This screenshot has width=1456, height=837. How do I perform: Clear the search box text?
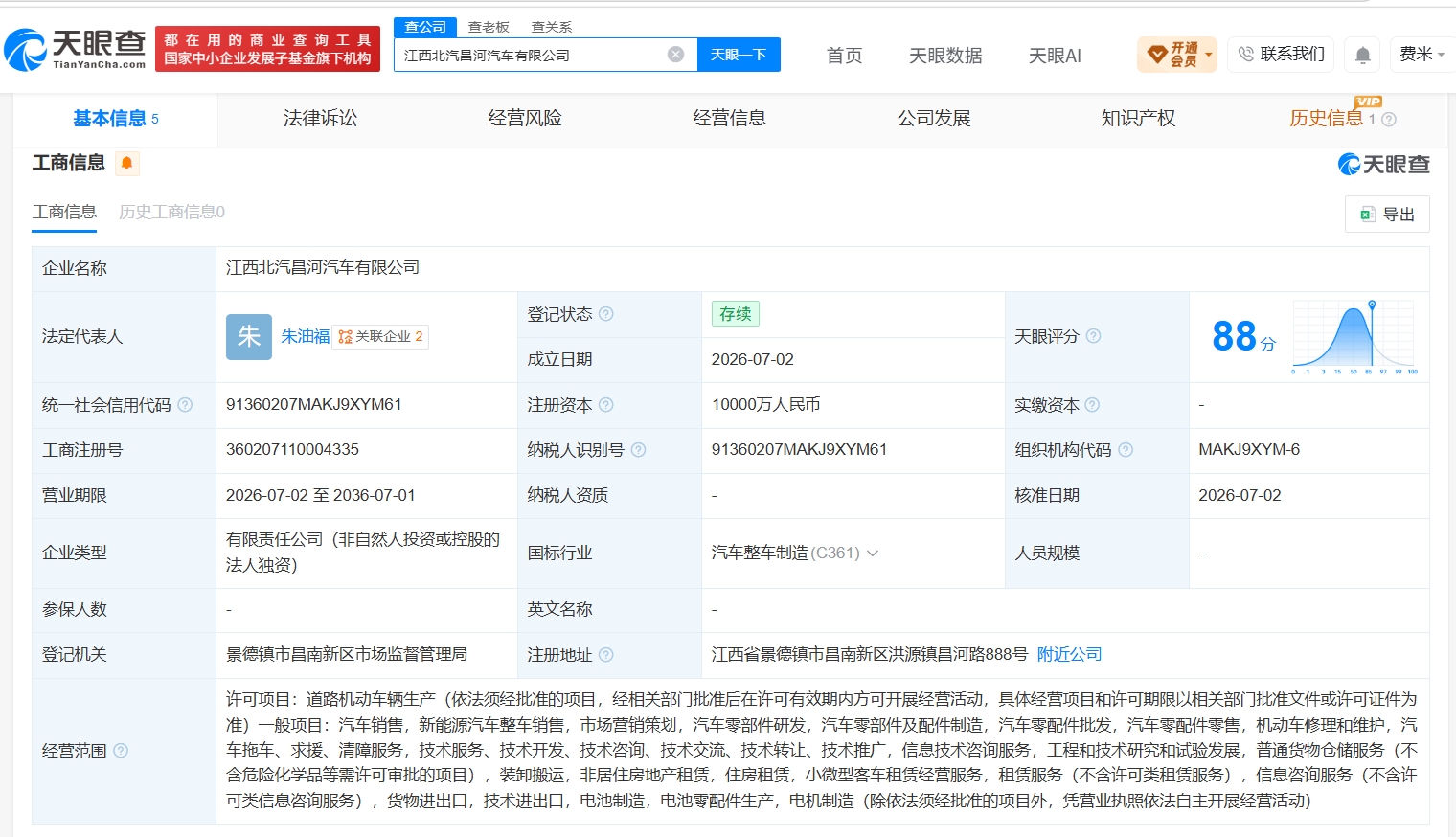[675, 55]
